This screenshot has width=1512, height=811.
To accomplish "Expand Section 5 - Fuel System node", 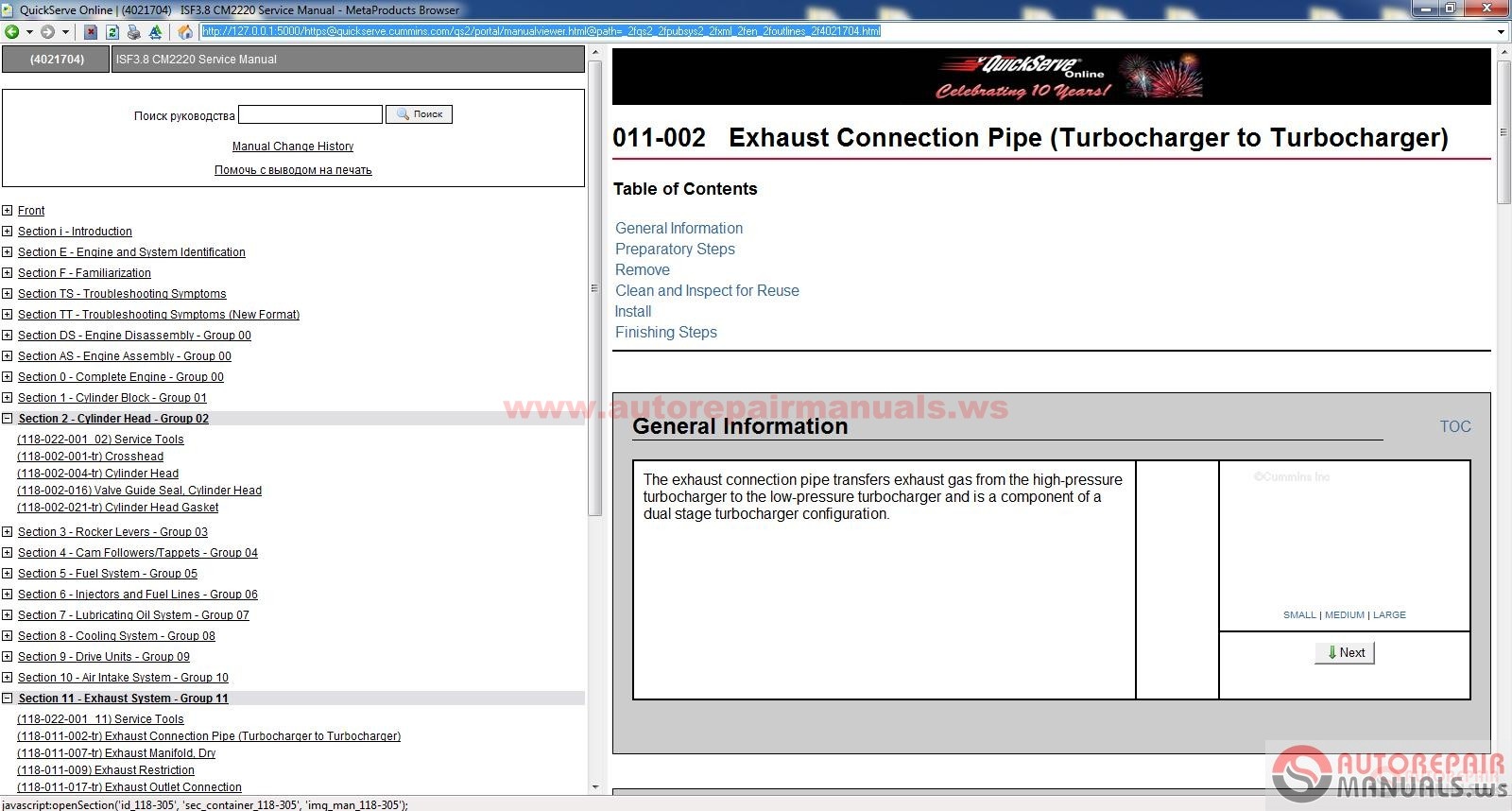I will pyautogui.click(x=8, y=574).
